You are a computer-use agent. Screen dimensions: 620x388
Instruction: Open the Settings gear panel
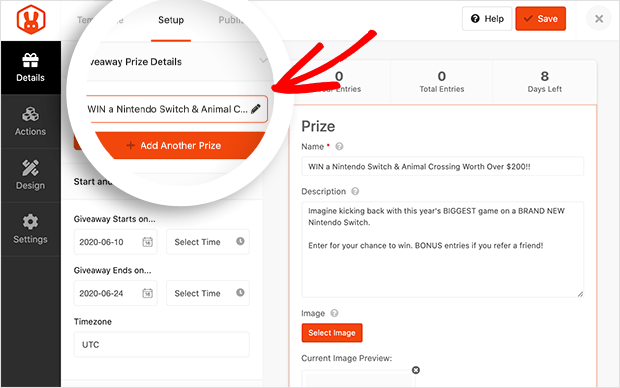(30, 229)
